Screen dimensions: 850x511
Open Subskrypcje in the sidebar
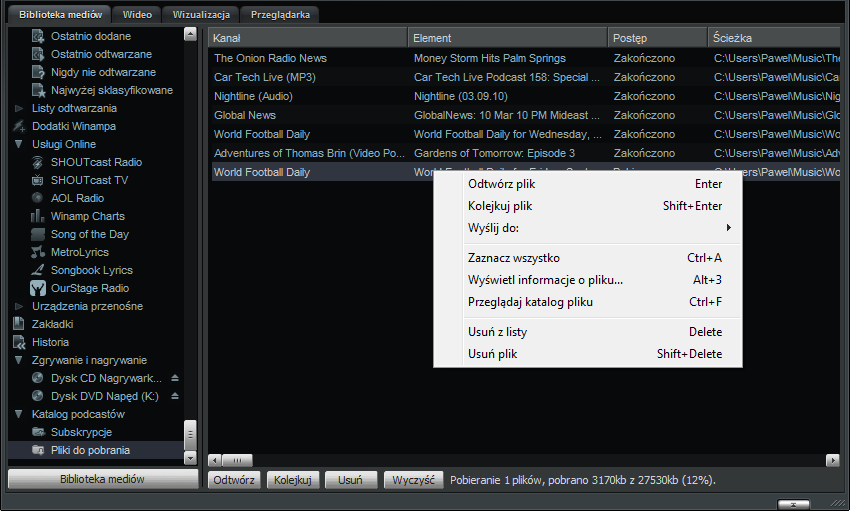81,432
